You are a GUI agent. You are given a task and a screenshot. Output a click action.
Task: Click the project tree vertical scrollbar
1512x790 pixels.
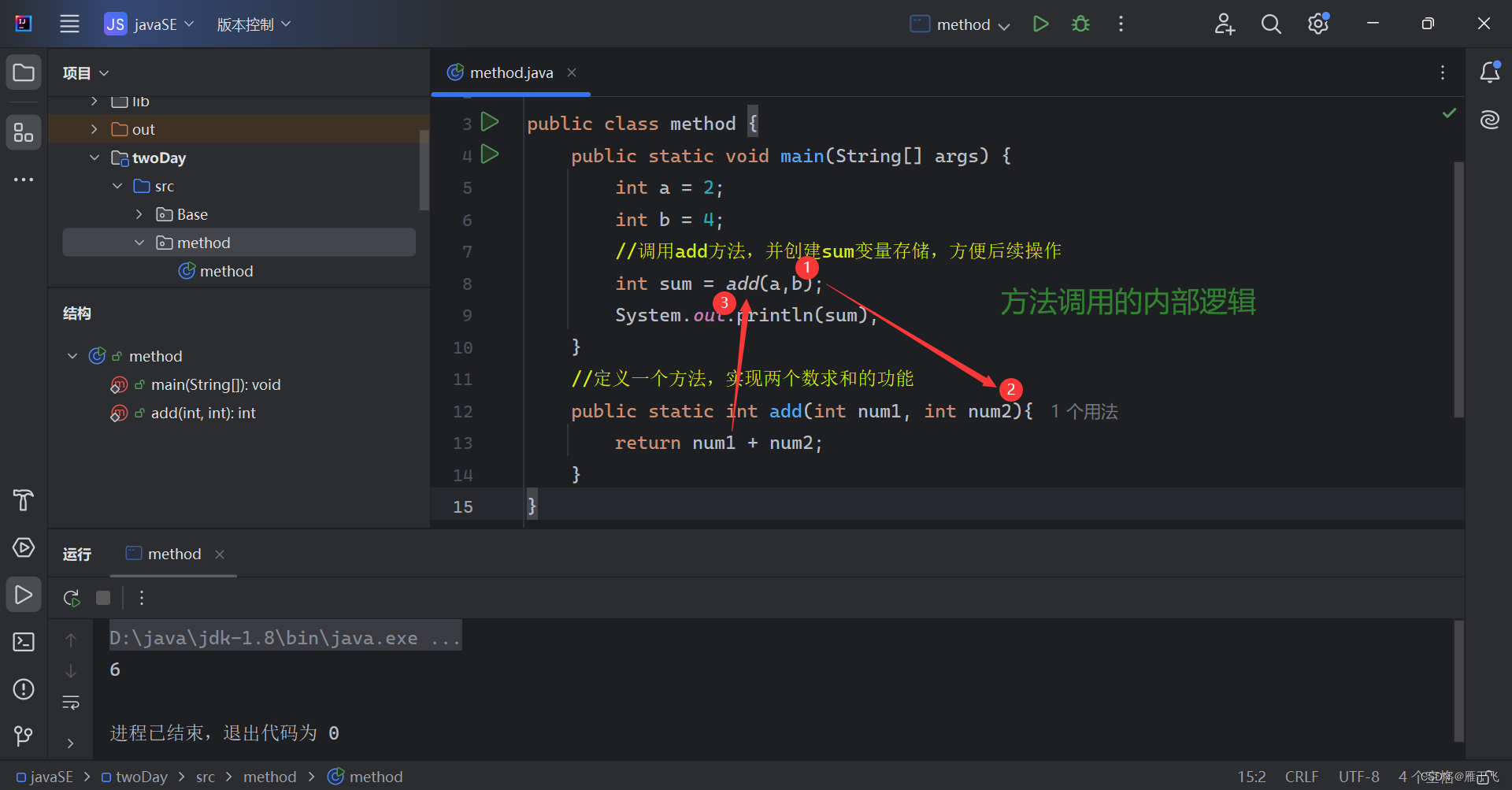(x=424, y=170)
